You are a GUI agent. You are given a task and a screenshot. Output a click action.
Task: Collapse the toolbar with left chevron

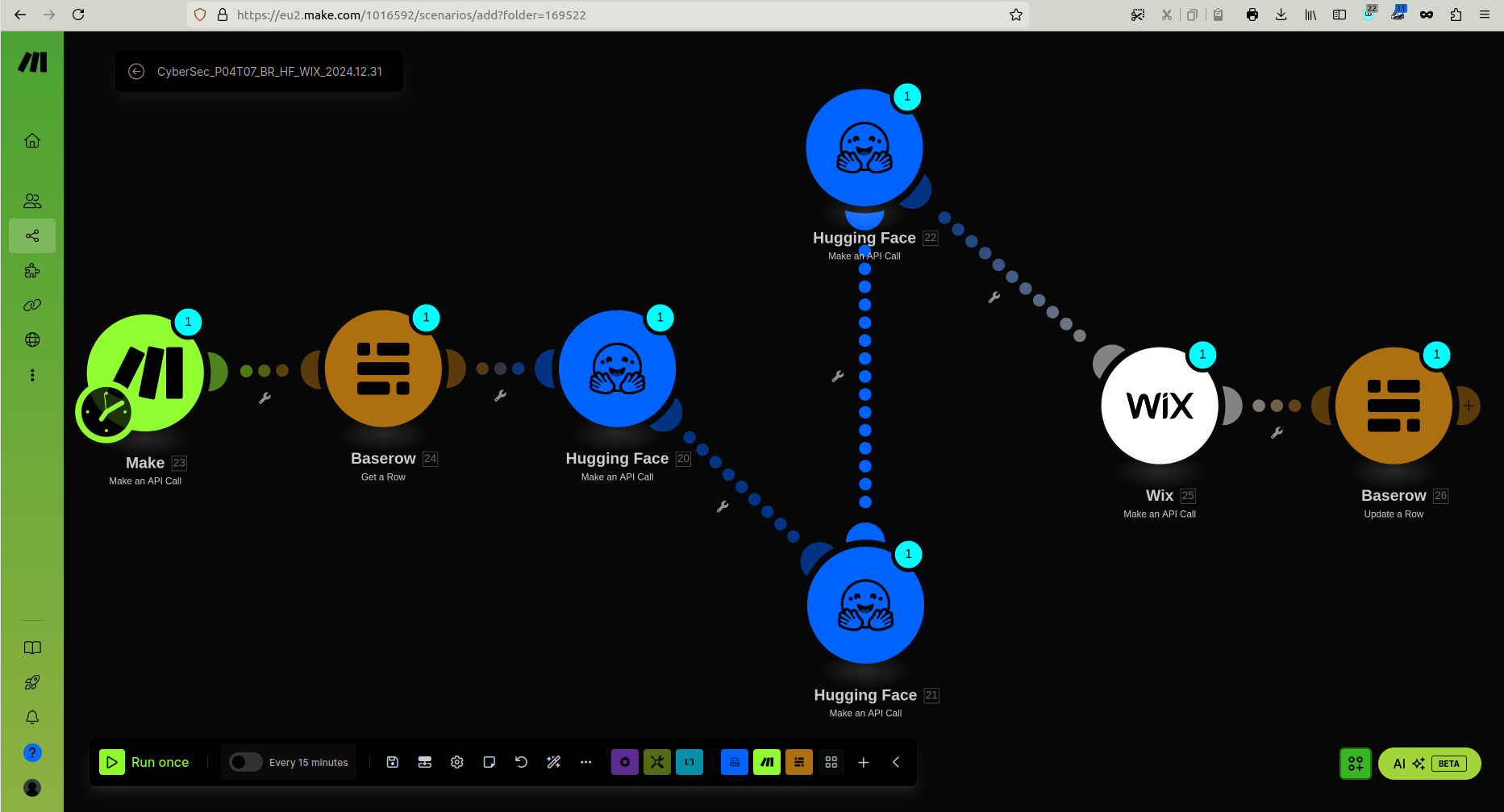pyautogui.click(x=896, y=762)
